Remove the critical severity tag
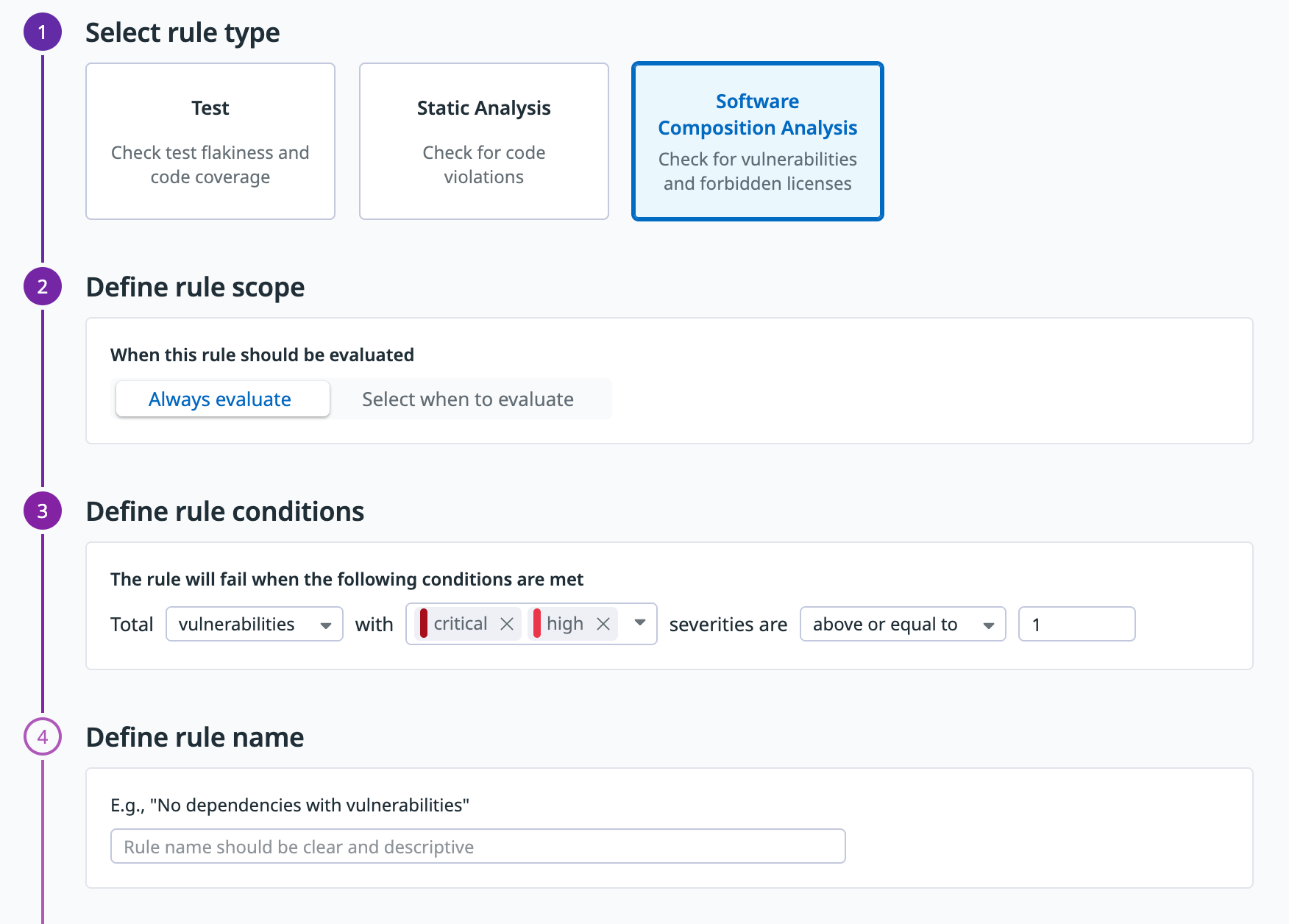Image resolution: width=1289 pixels, height=924 pixels. coord(507,624)
